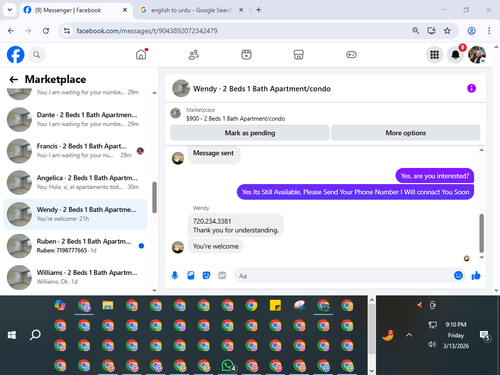
Task: Open a new browser tab
Action: 259,10
